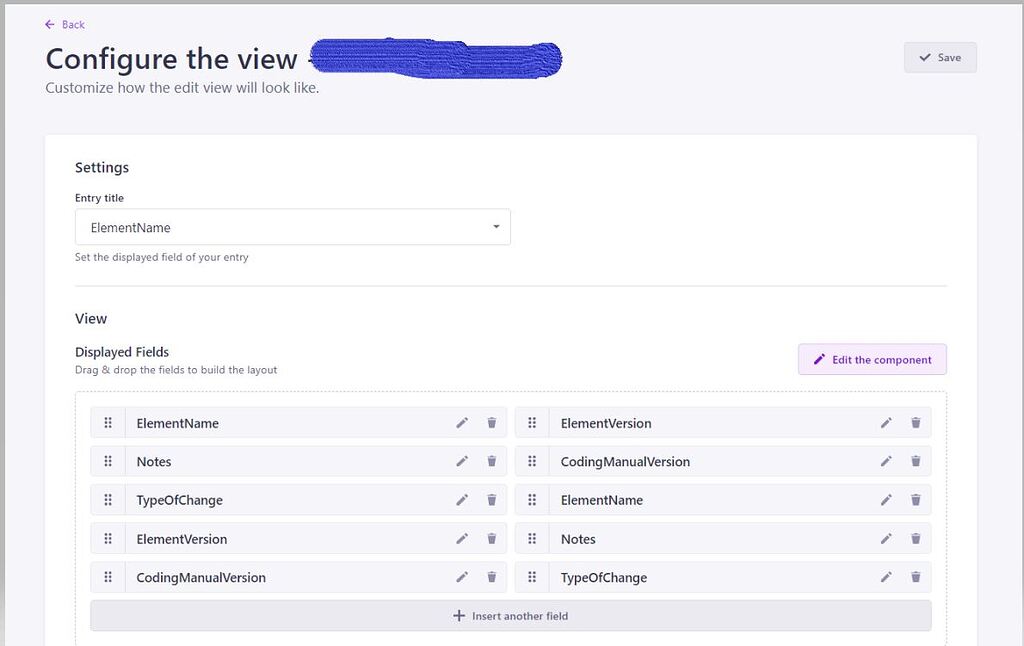Click the plus icon on Insert another field
Image resolution: width=1024 pixels, height=646 pixels.
459,615
